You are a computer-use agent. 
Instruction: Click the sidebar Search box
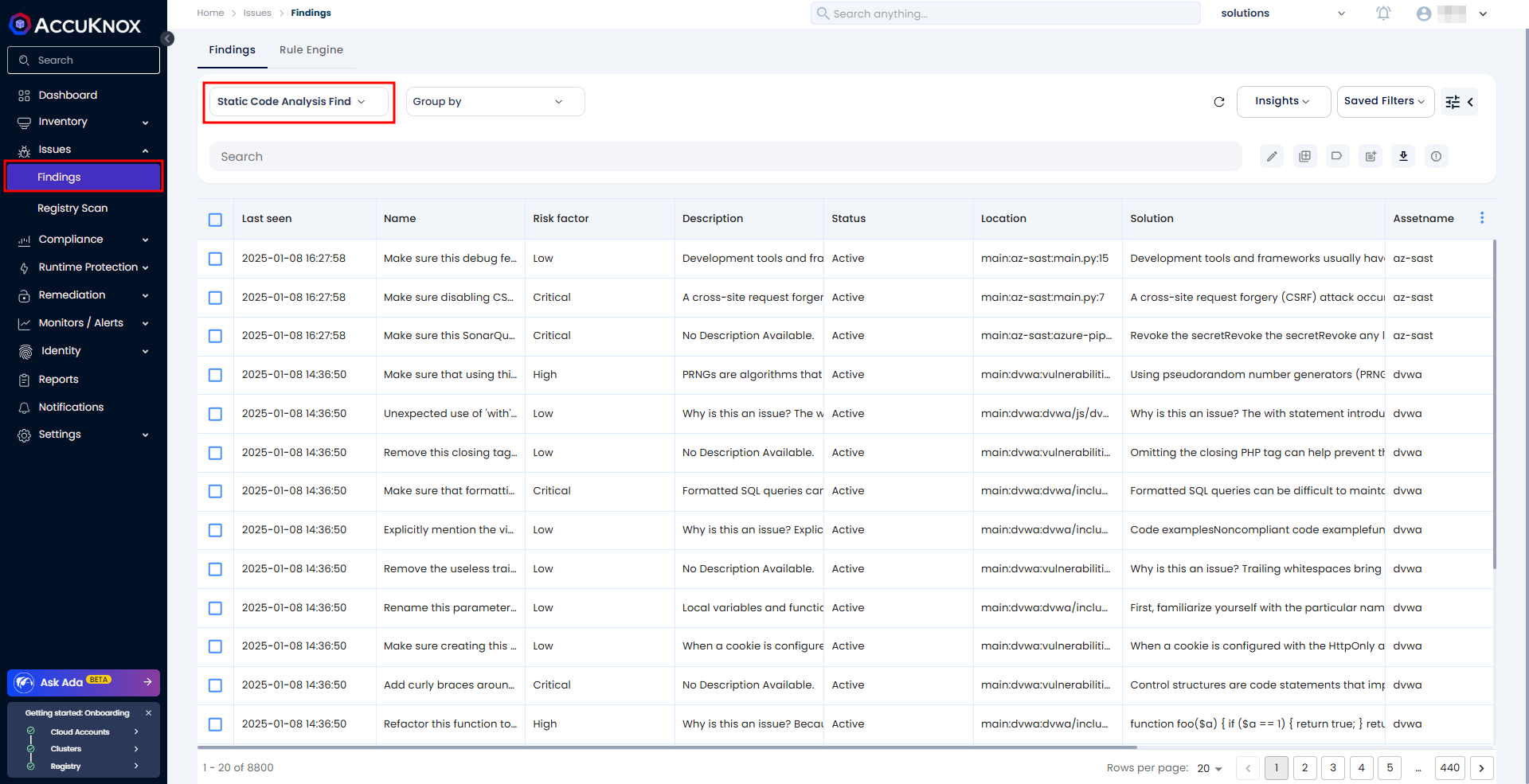[x=84, y=60]
